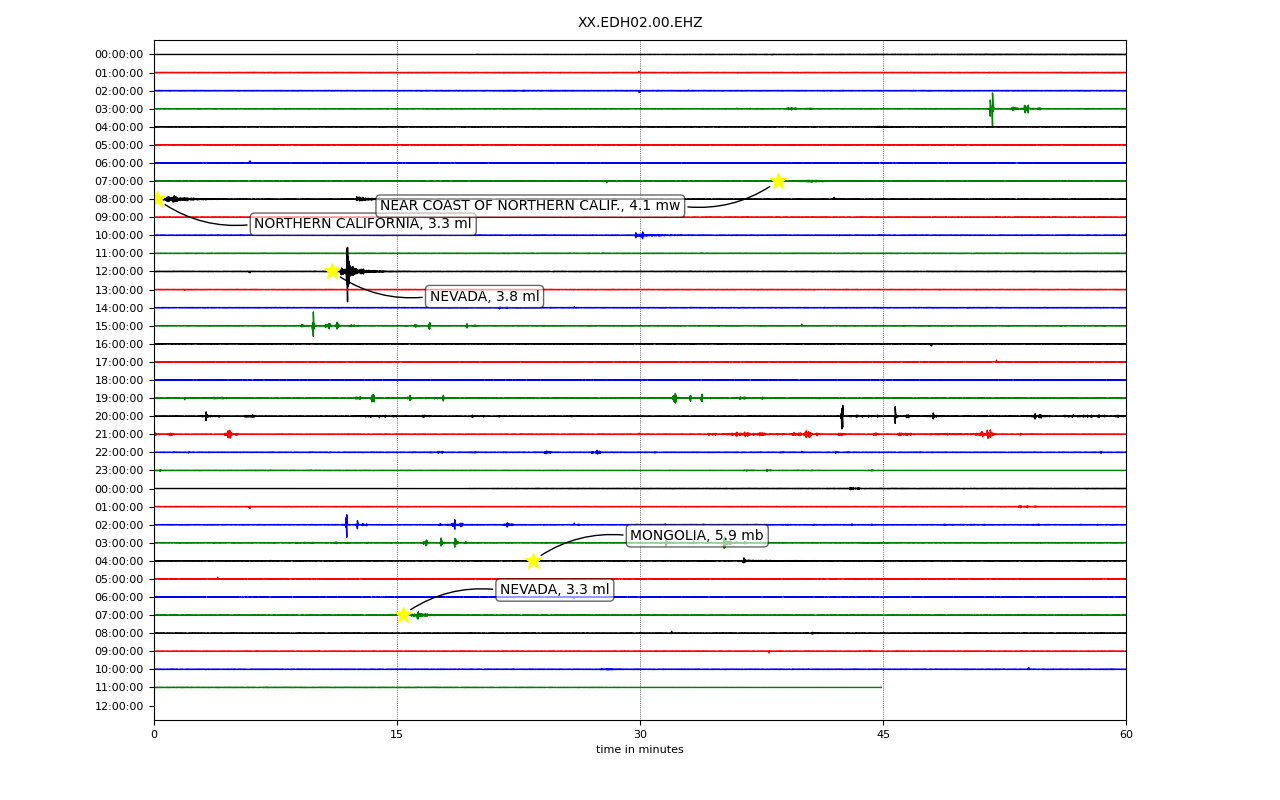This screenshot has width=1280, height=800.
Task: Click the 15 tick label on time axis
Action: [x=397, y=735]
